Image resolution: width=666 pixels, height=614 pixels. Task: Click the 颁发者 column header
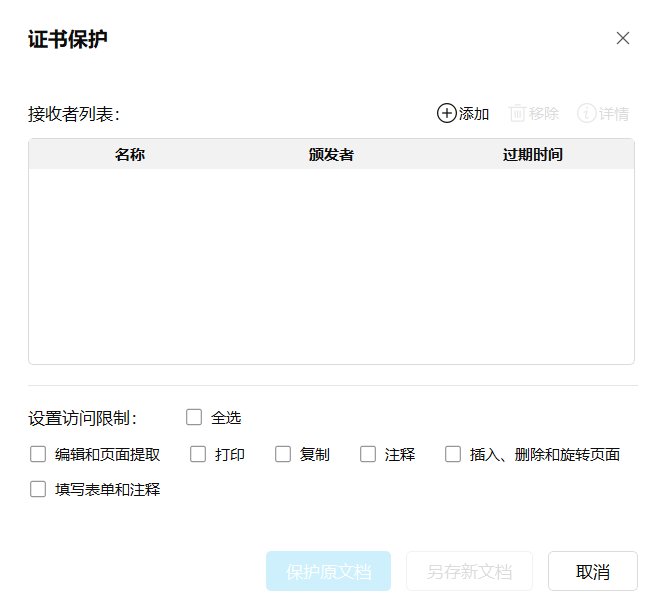coord(331,155)
